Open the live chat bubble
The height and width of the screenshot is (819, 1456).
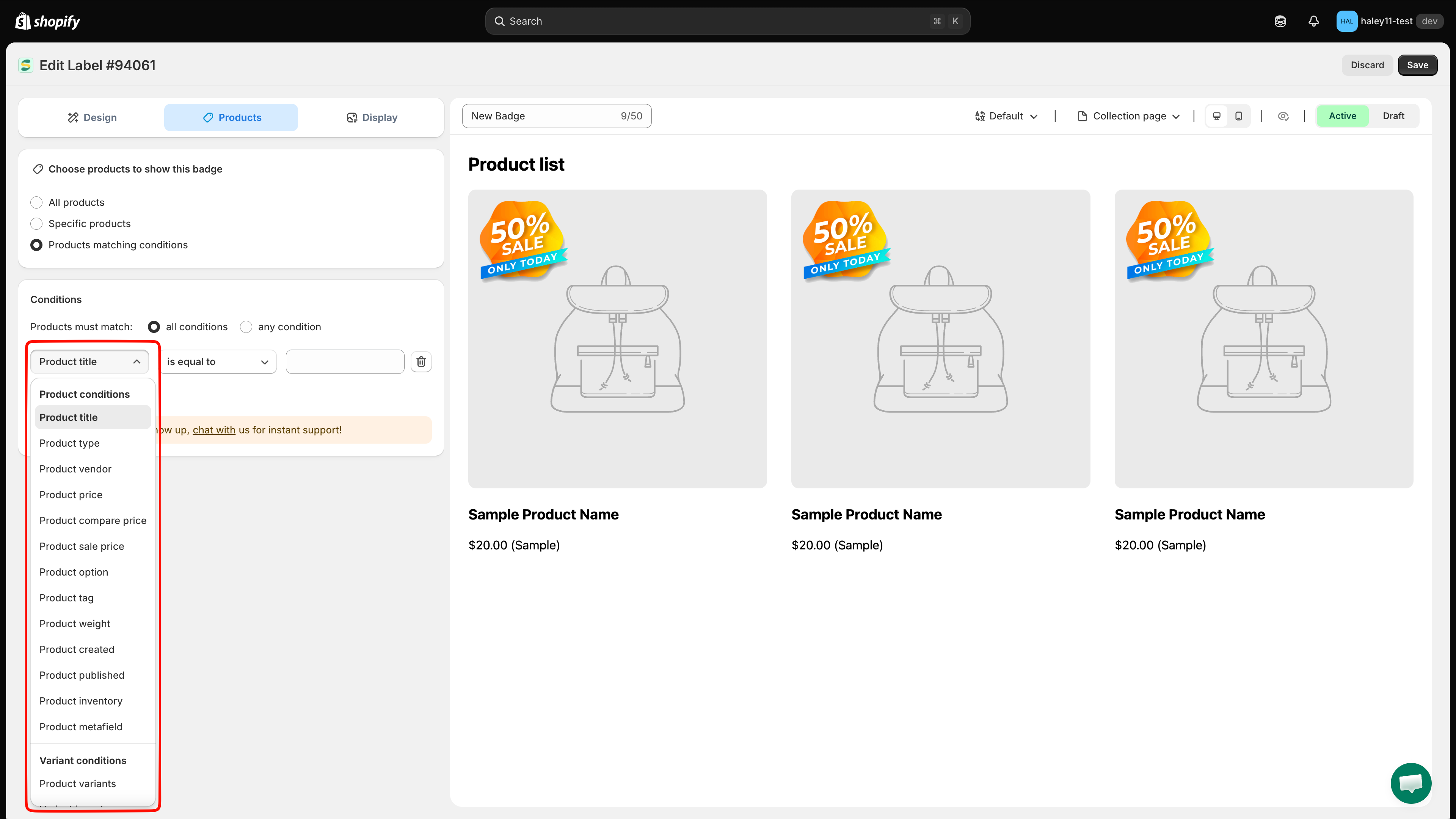pyautogui.click(x=1411, y=783)
